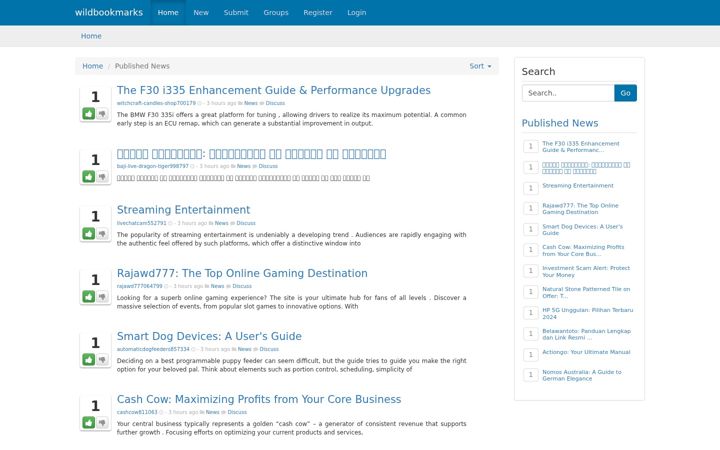Downvote the Streaming Entertainment story
This screenshot has height=450, width=720.
102,233
